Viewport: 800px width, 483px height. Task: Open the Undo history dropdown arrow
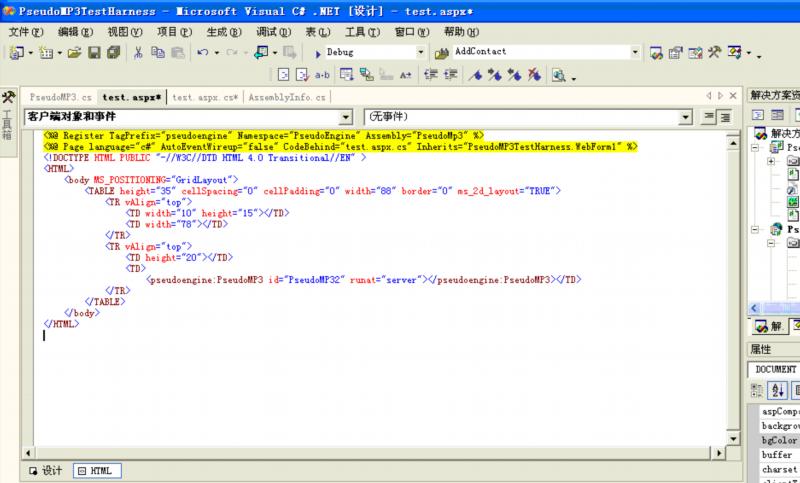pos(216,53)
